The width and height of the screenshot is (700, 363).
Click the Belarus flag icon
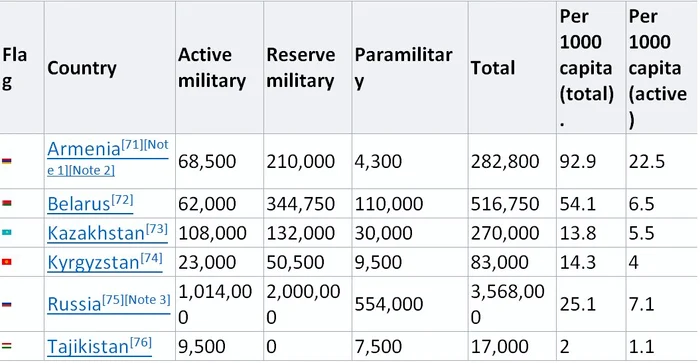tap(6, 204)
